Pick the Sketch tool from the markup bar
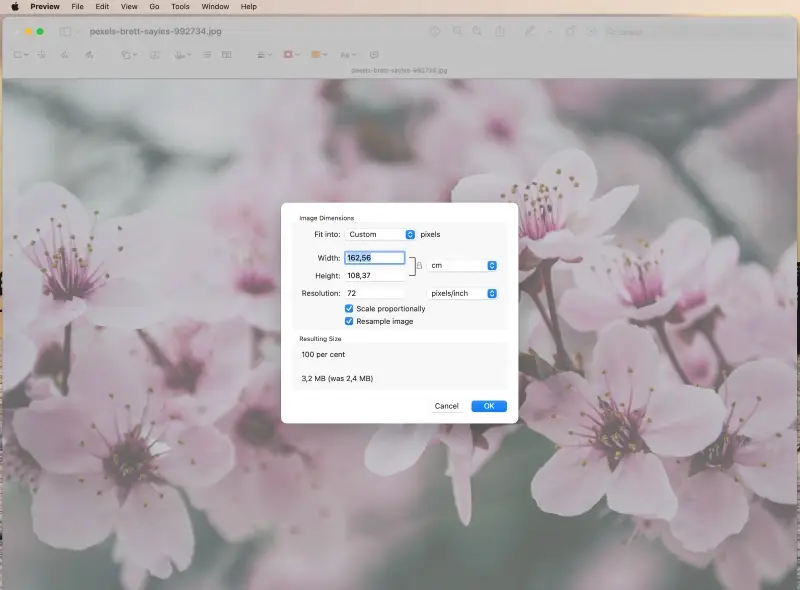Viewport: 800px width, 590px height. (x=64, y=55)
